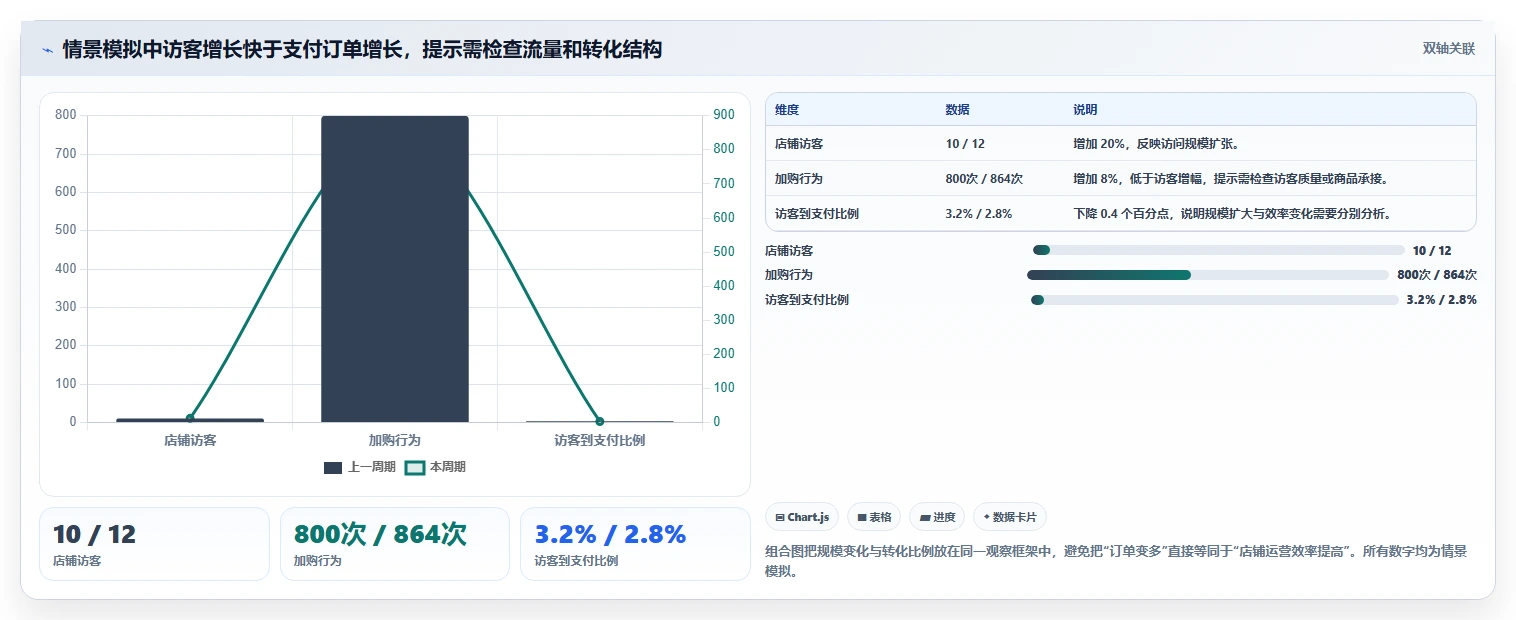Click the 店铺访客 table row label
Screen dimensions: 1516x620
tap(799, 144)
